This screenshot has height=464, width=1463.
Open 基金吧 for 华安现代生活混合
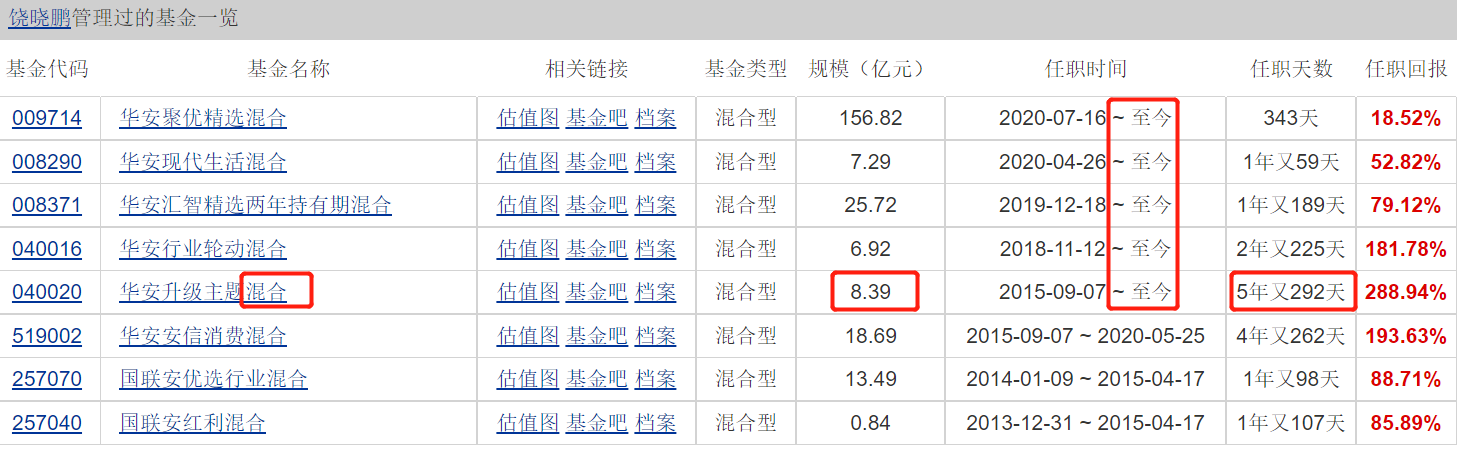tap(596, 162)
